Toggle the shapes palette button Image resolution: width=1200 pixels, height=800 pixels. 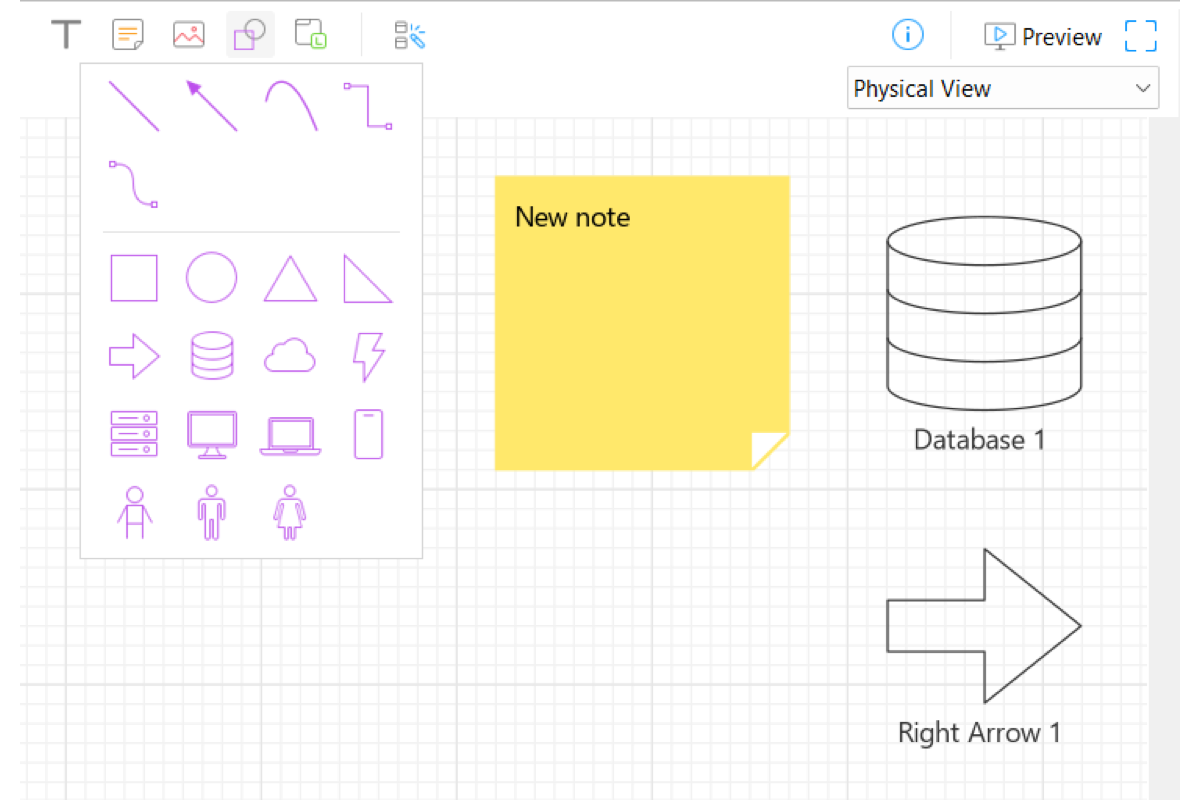(x=250, y=35)
